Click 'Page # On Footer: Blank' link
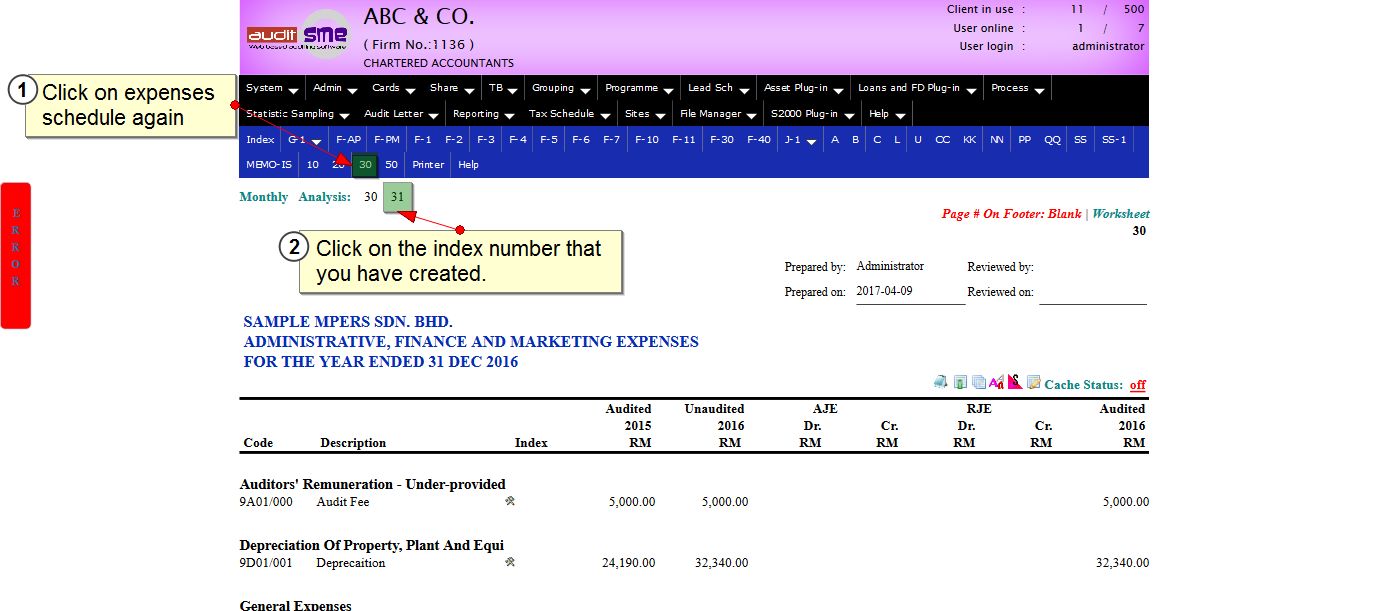Viewport: 1389px width, 611px height. tap(1011, 214)
